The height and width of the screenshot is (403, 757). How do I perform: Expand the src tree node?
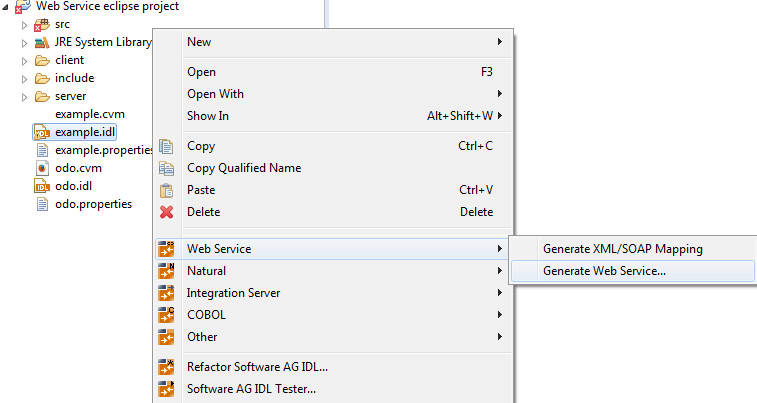pos(25,25)
